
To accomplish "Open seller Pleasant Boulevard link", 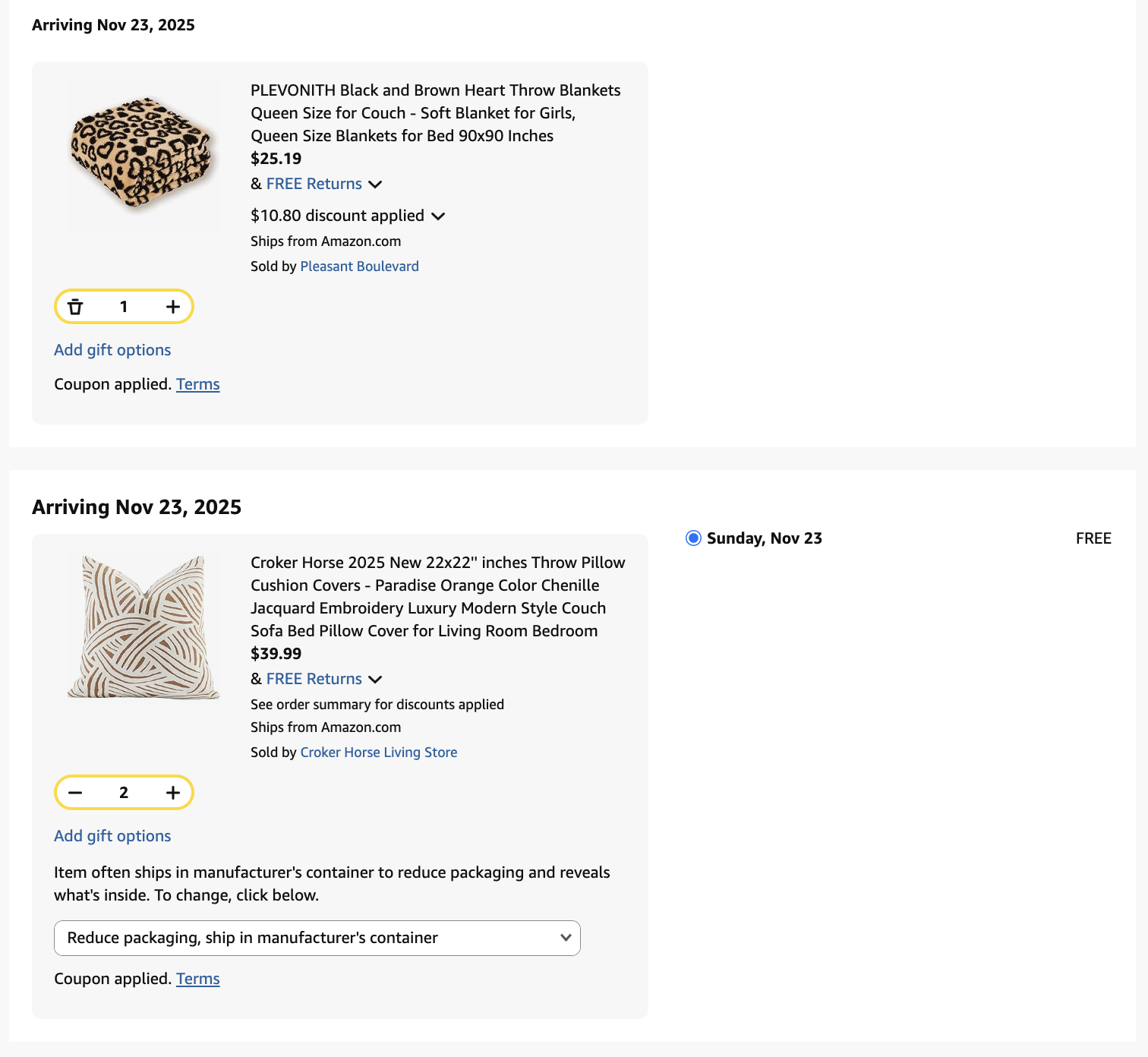I will [x=359, y=267].
